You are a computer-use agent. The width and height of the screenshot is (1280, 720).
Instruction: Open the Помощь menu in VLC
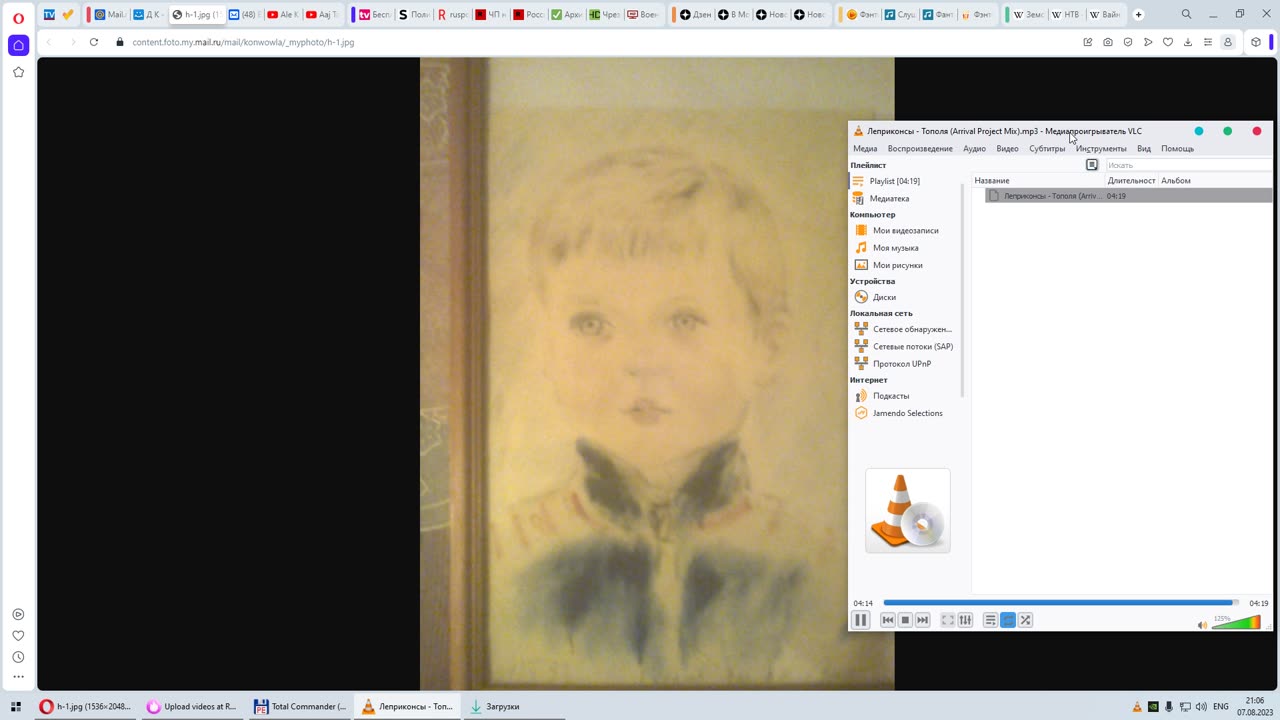1177,148
